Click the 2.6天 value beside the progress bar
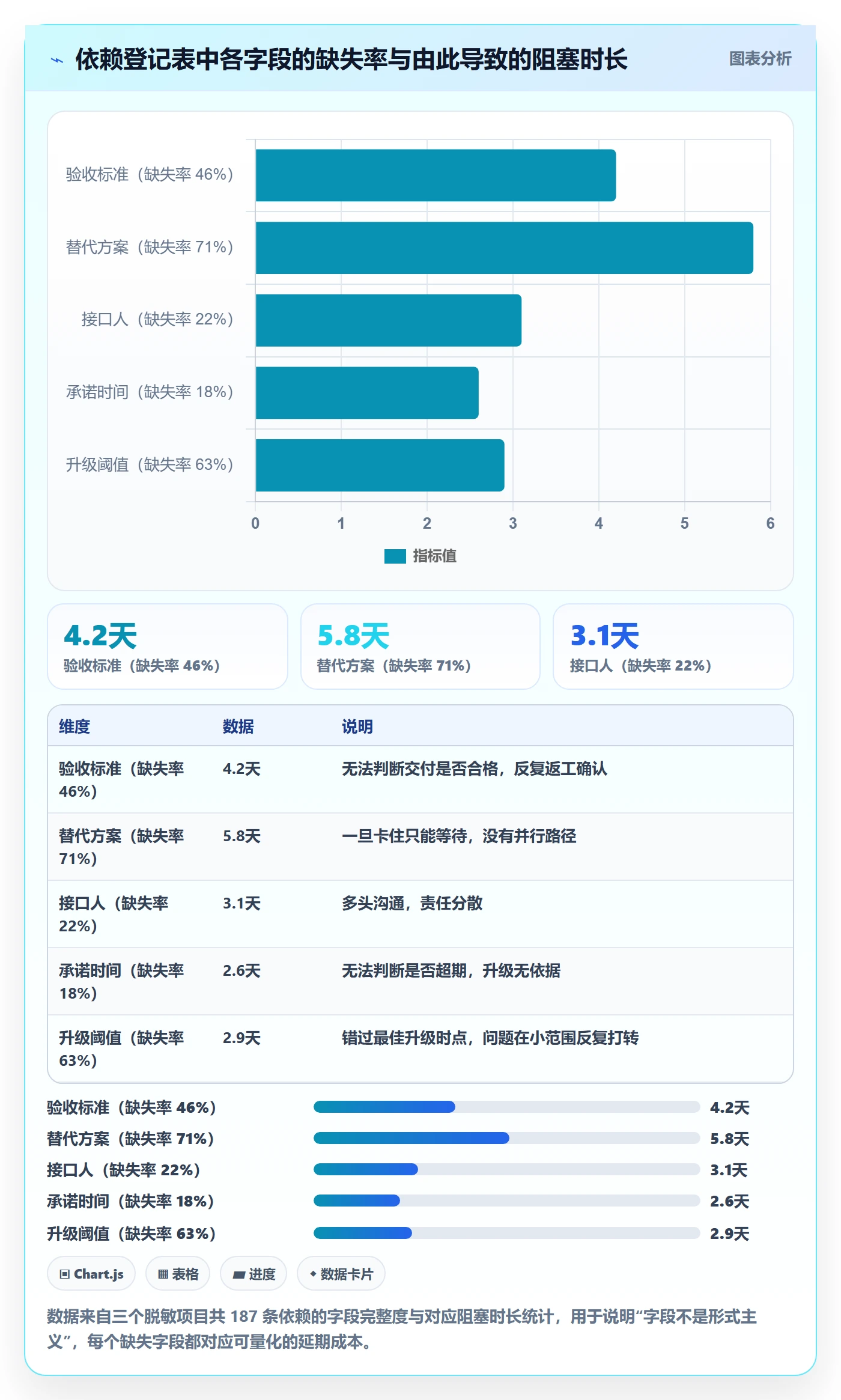Screen dimensions: 841x1400 [729, 1201]
